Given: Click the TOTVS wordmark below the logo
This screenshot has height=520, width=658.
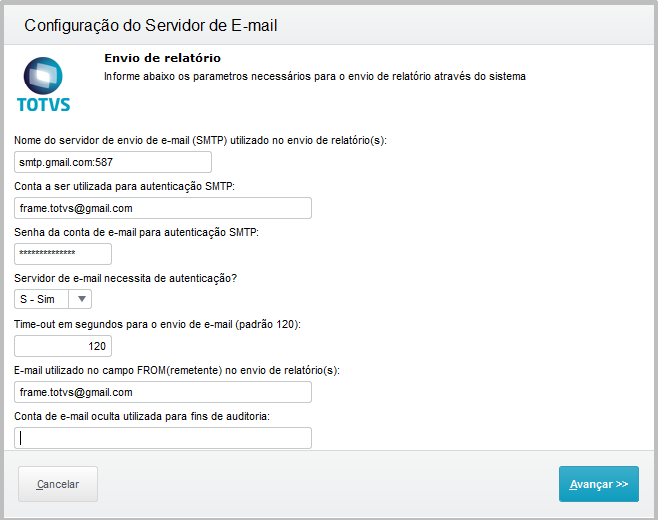Looking at the screenshot, I should tap(44, 105).
